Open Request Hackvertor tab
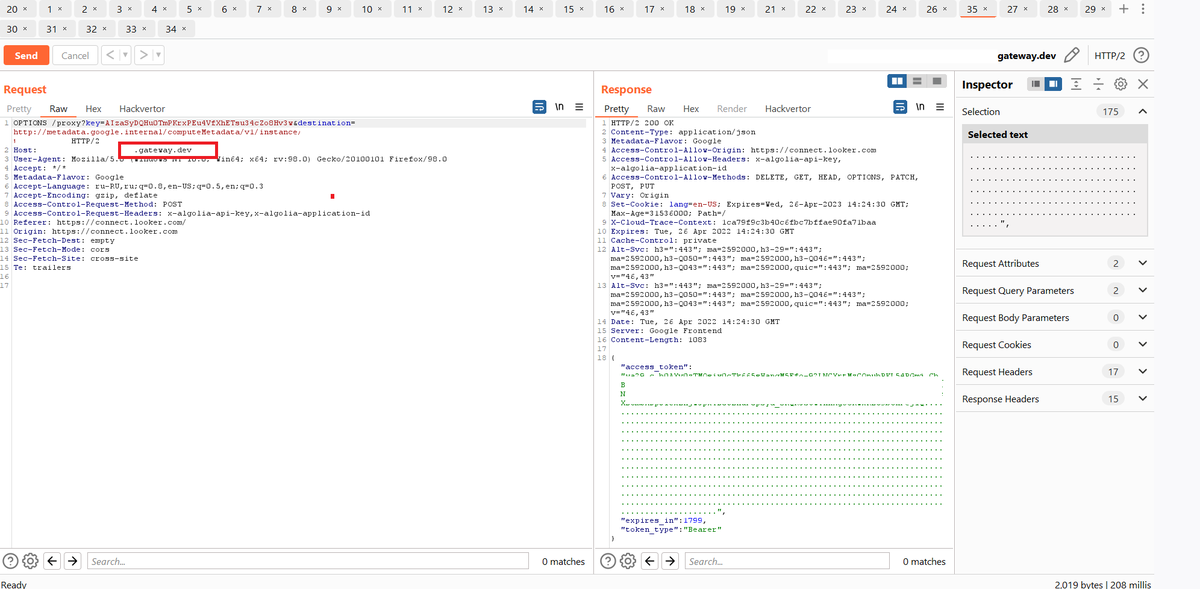The image size is (1200, 589). tap(142, 108)
